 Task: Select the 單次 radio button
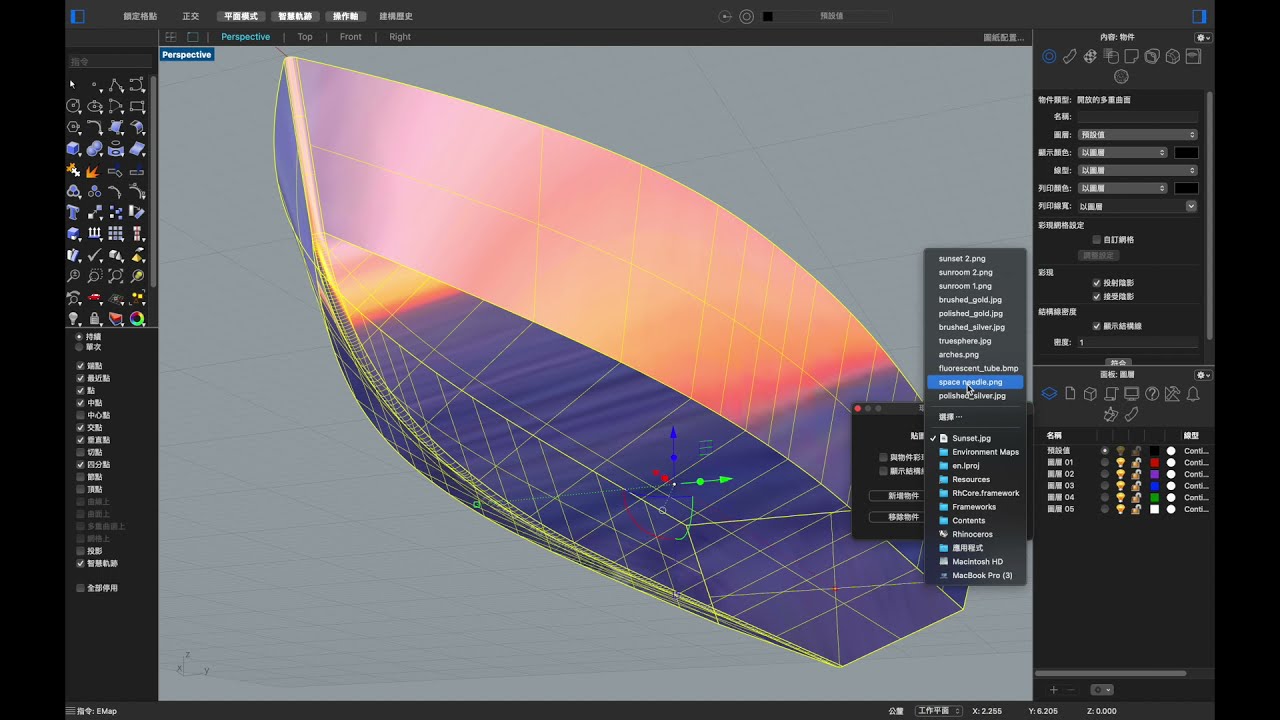80,347
